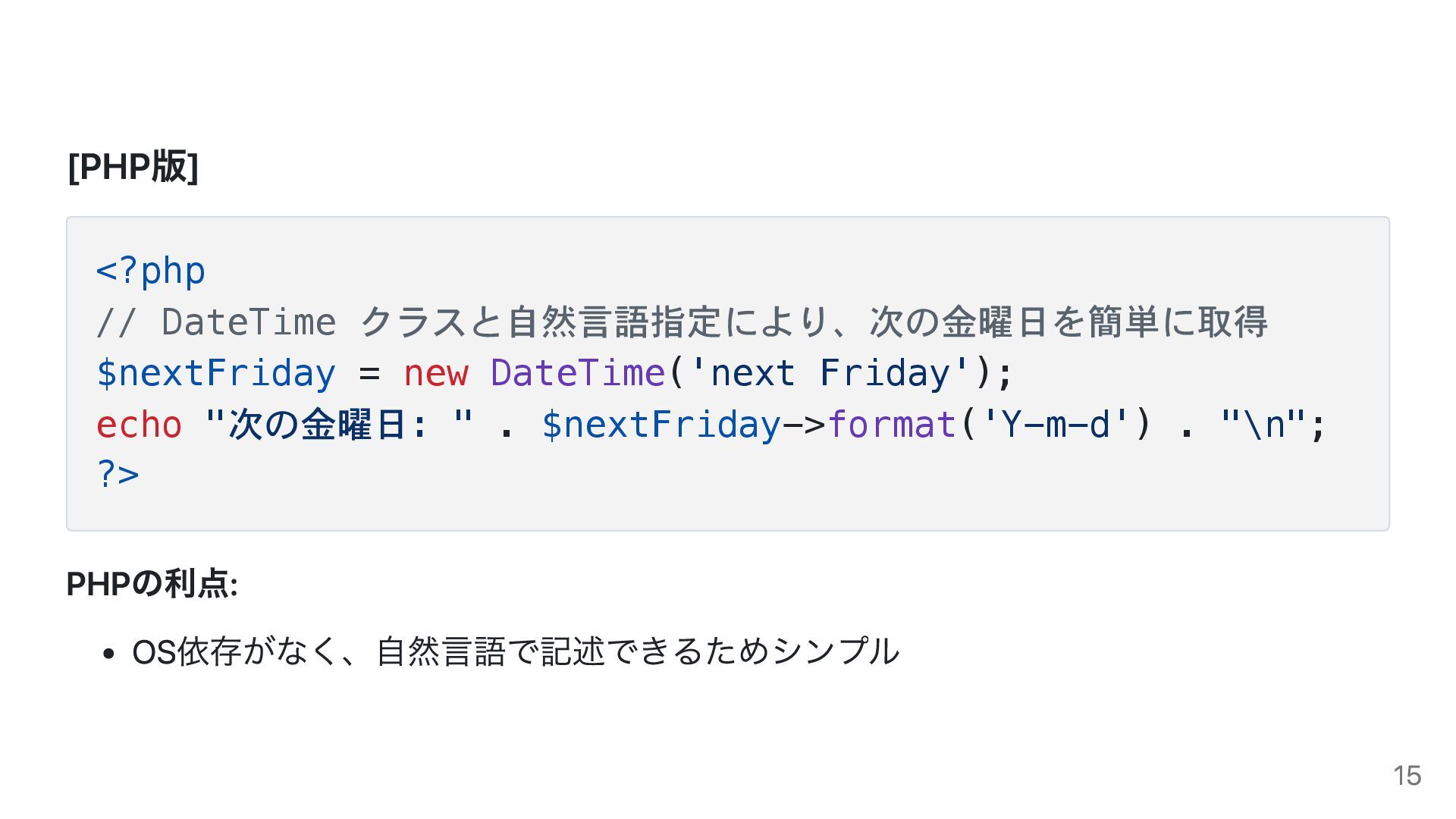Viewport: 1456px width, 819px height.
Task: Click the $nextFriday variable being assigned
Action: [216, 373]
